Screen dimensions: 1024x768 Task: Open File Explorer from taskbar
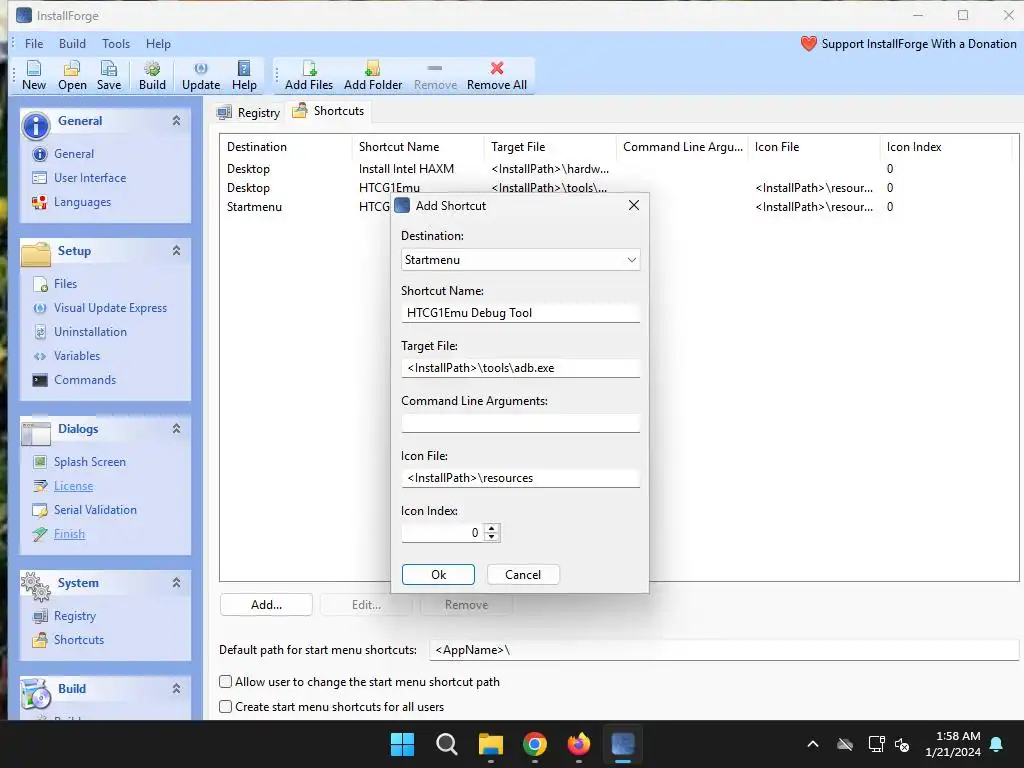pos(490,744)
